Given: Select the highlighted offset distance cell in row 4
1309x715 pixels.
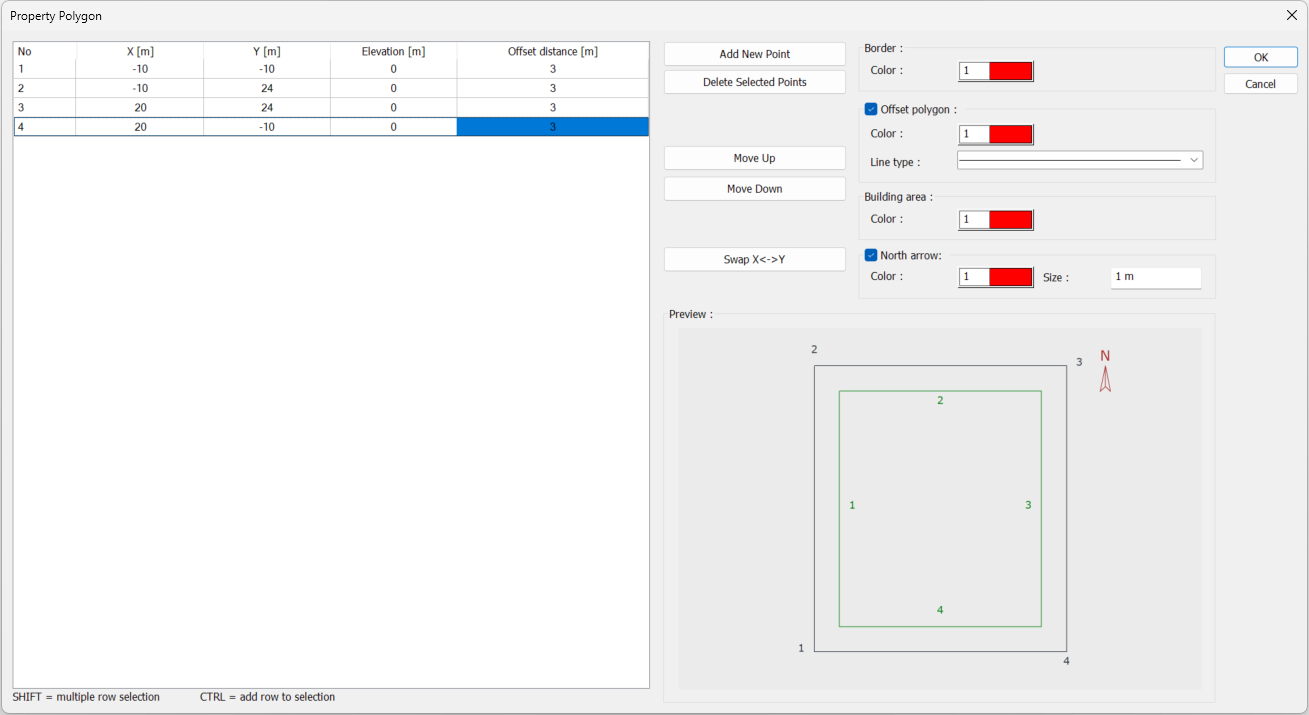Looking at the screenshot, I should click(x=552, y=127).
